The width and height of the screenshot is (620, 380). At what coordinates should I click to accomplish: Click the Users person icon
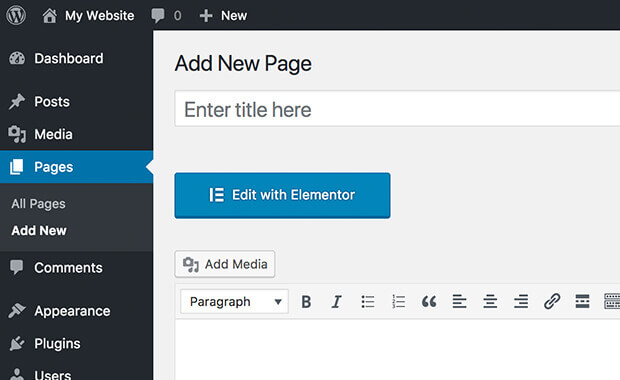17,374
